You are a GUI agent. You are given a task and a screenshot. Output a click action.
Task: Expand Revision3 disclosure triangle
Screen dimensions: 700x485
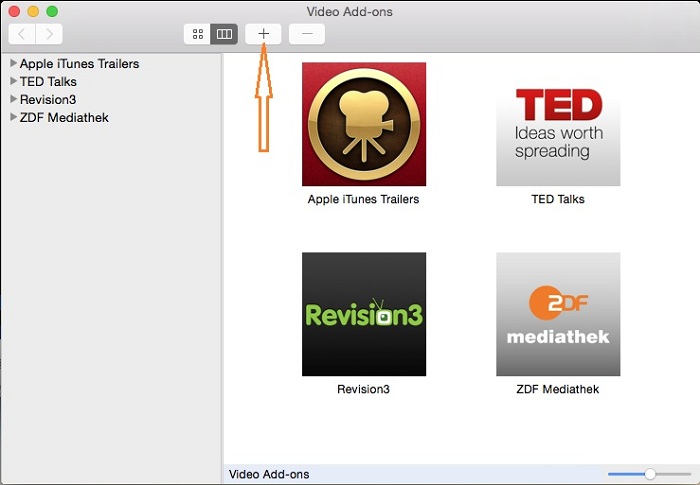13,99
